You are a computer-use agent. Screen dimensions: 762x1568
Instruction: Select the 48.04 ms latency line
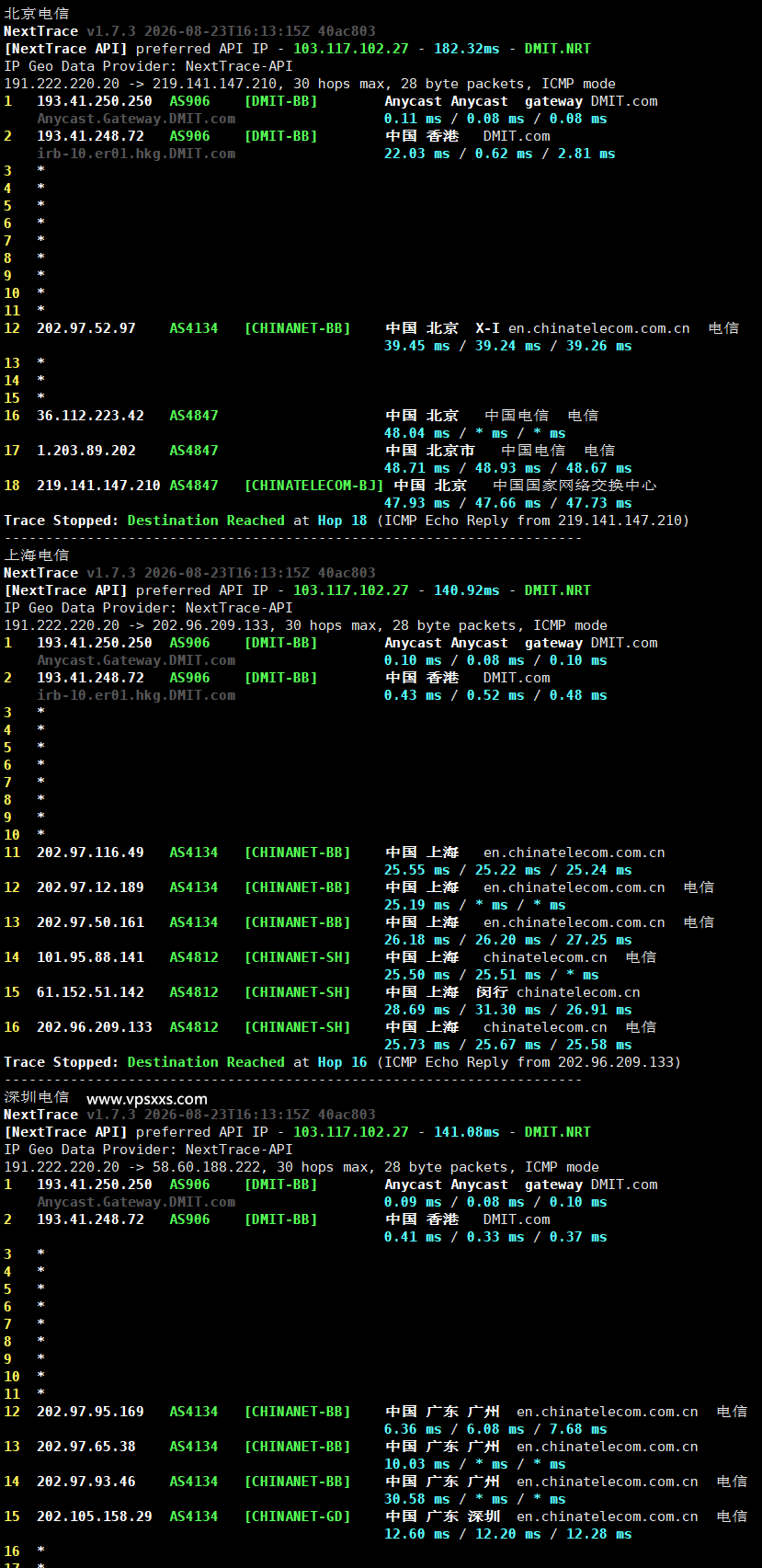pos(475,433)
